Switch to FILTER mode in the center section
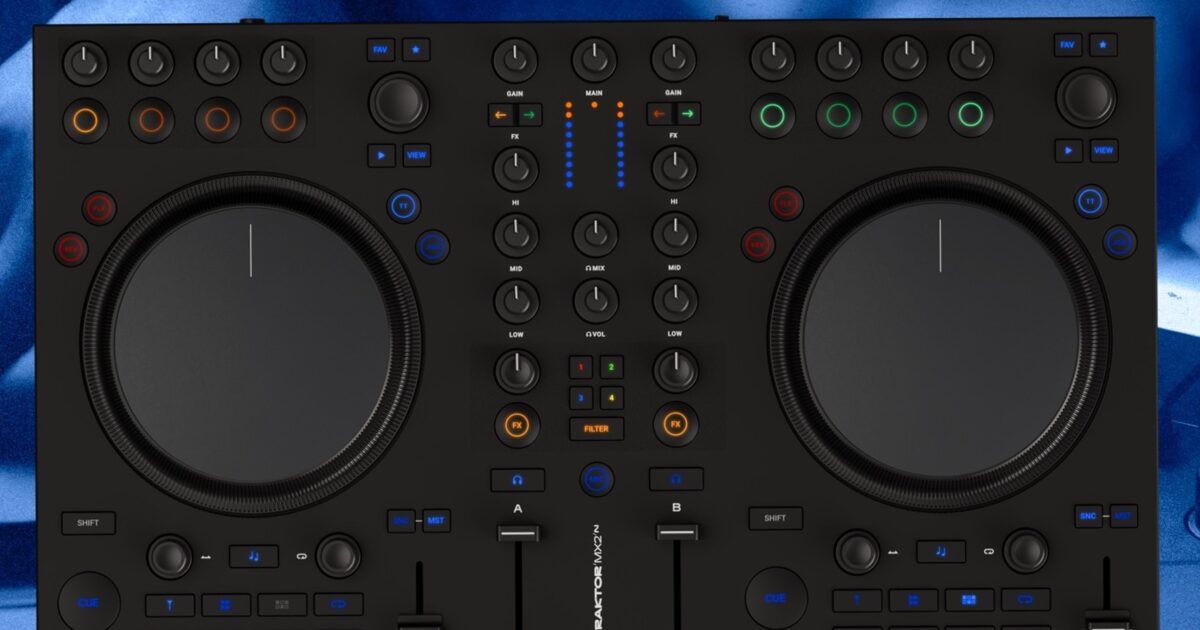Viewport: 1200px width, 630px height. click(x=597, y=429)
